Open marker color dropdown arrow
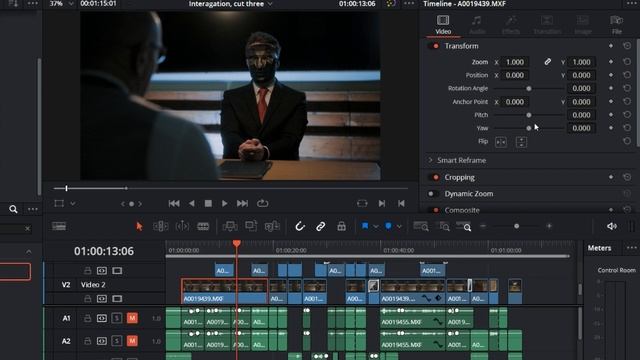The width and height of the screenshot is (640, 360). click(x=399, y=227)
